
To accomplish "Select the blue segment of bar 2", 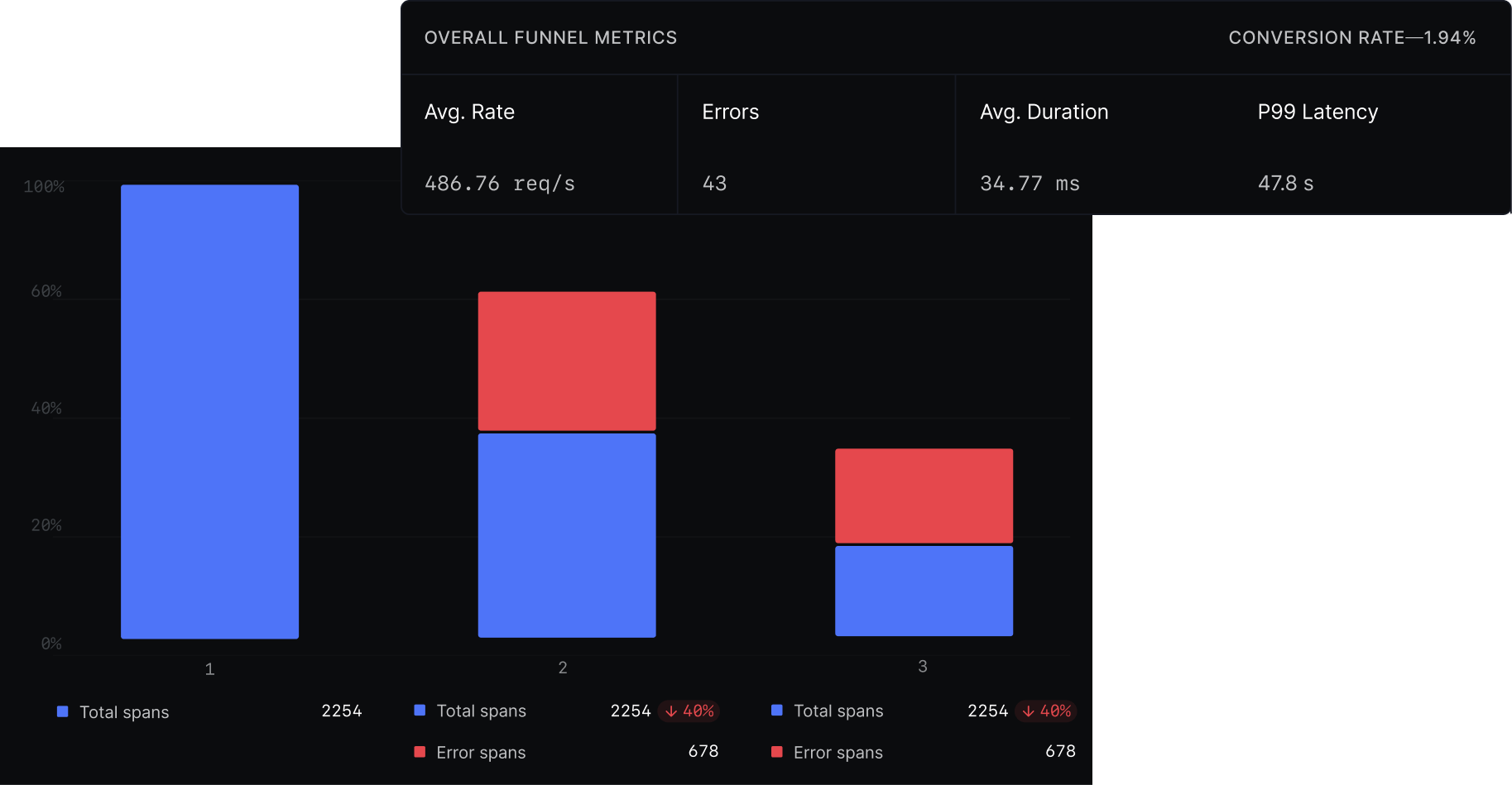I will pos(567,535).
